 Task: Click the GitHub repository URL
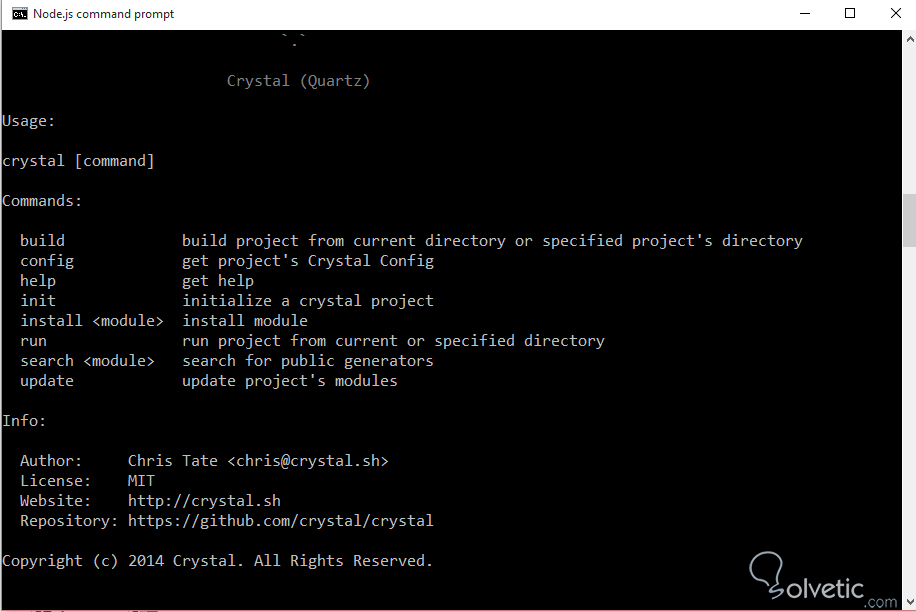point(281,521)
